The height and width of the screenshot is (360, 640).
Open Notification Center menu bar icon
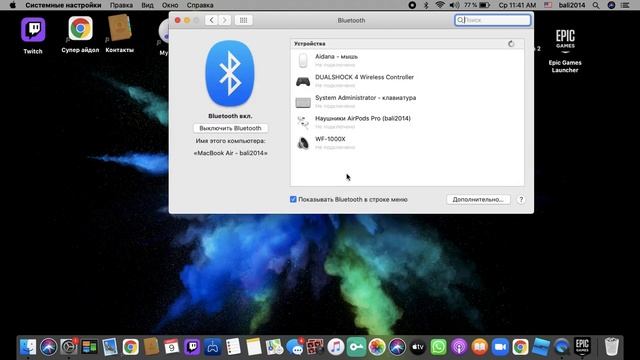click(x=625, y=5)
